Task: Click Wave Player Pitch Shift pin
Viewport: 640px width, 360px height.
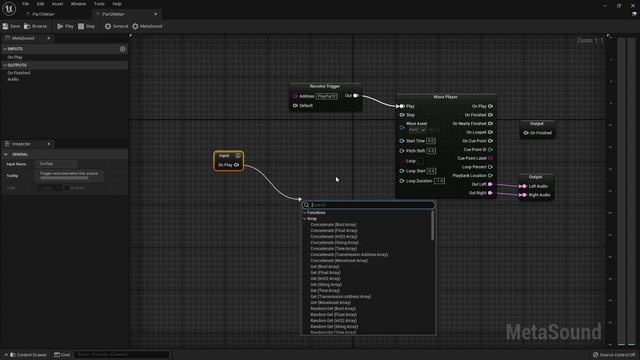Action: click(x=402, y=151)
